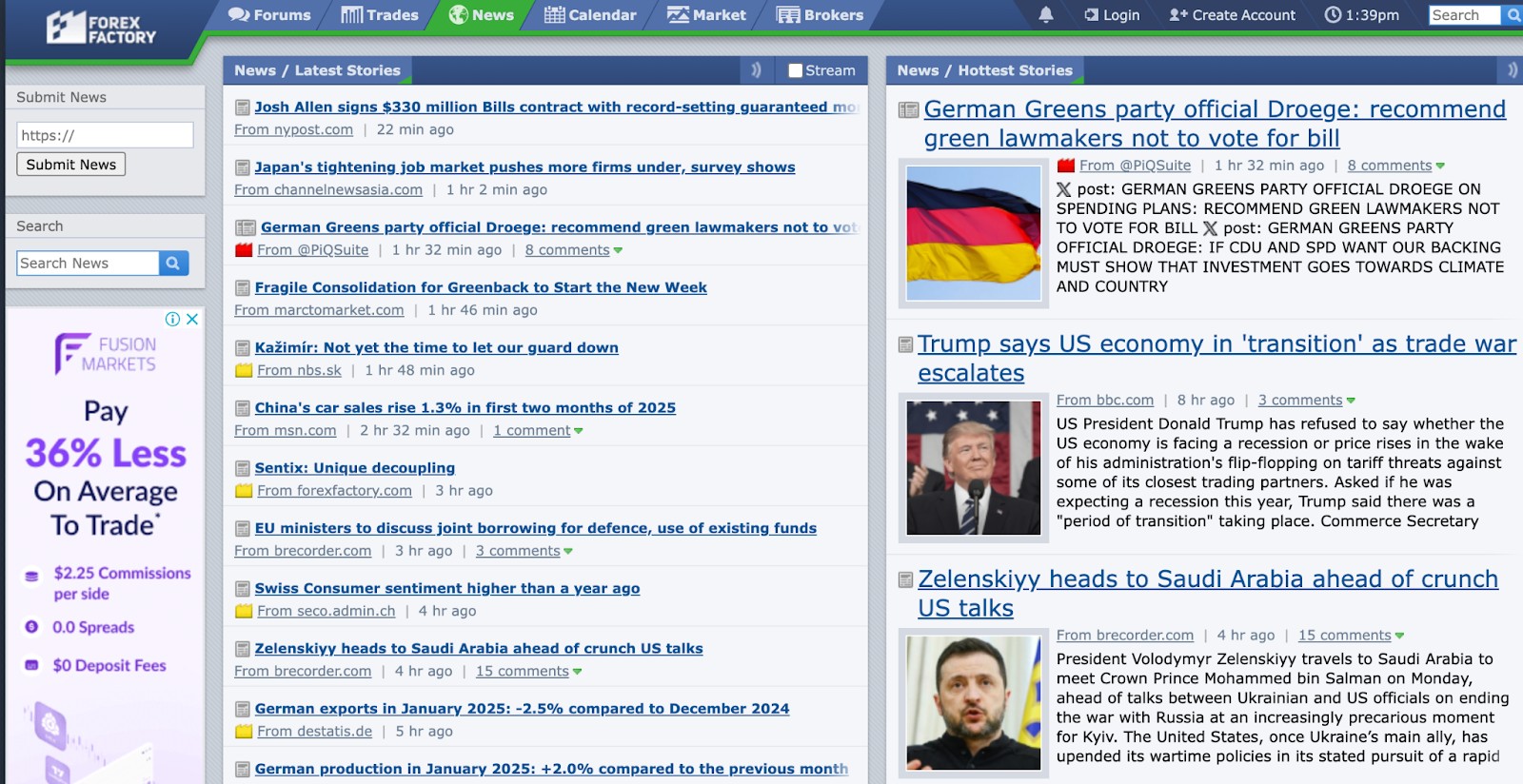Screen dimensions: 1523x784
Task: Click the Login link
Action: tap(1112, 15)
